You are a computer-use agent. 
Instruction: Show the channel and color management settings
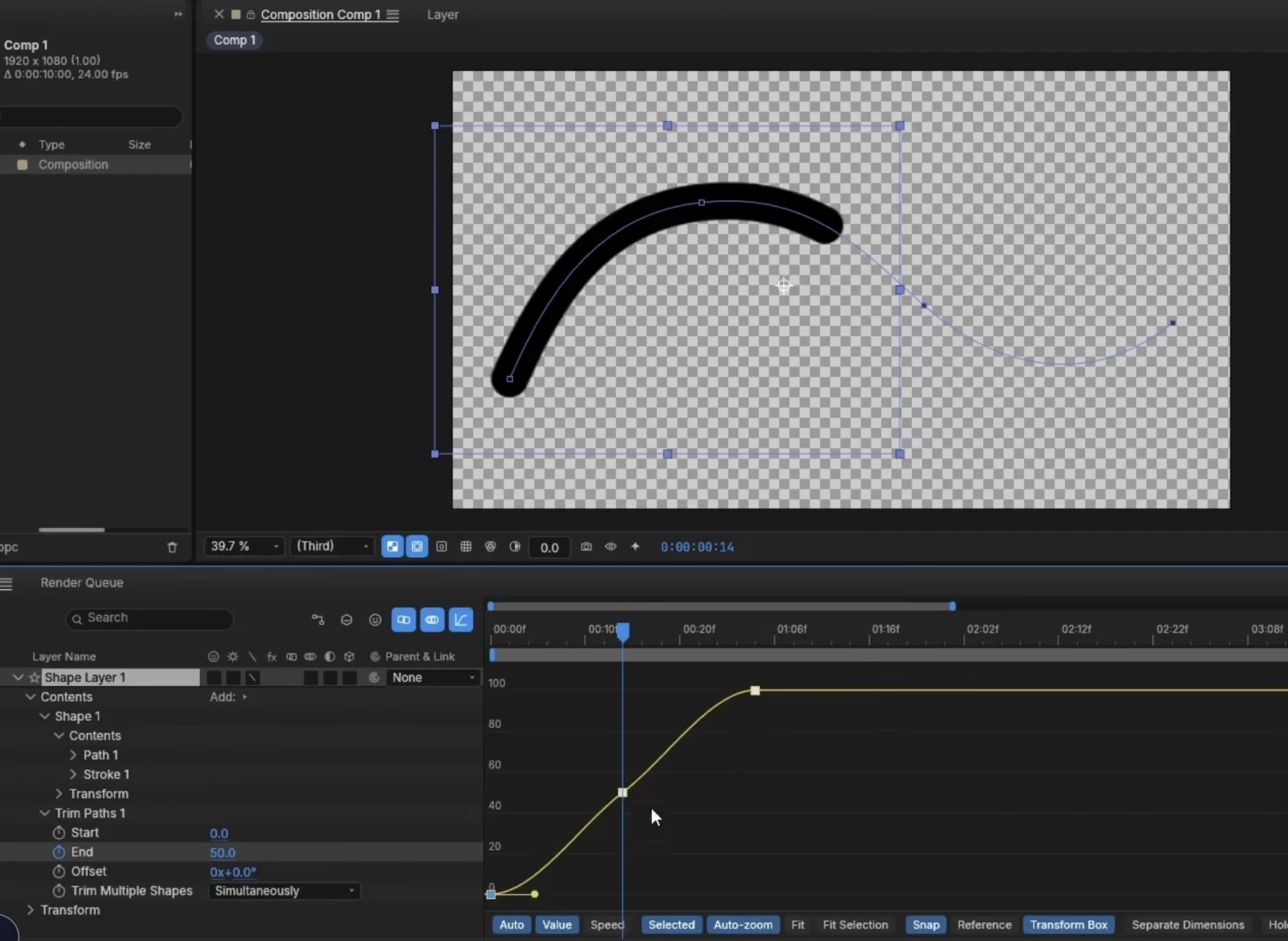(x=490, y=547)
